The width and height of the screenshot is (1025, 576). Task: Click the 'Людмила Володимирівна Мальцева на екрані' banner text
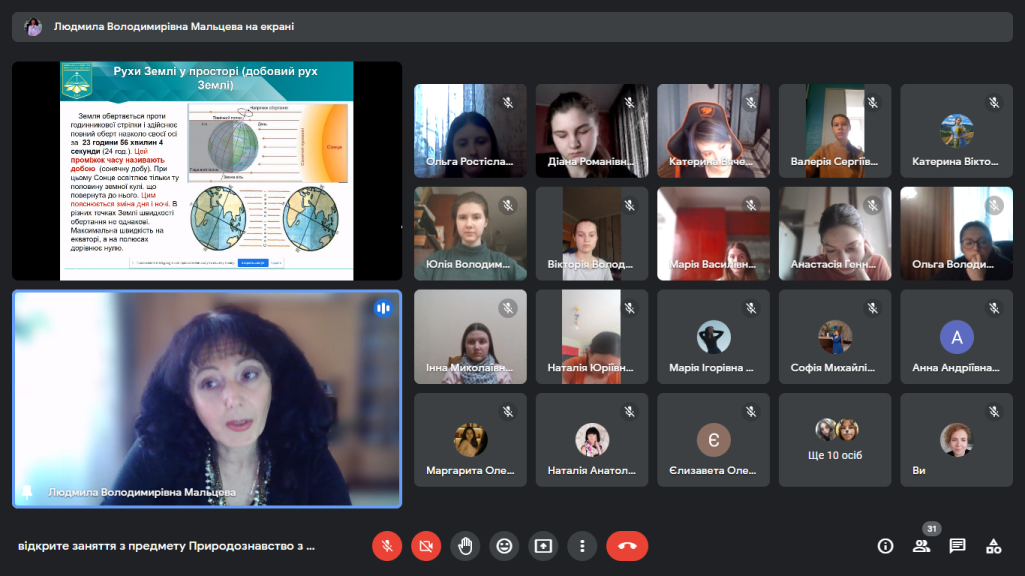(174, 27)
